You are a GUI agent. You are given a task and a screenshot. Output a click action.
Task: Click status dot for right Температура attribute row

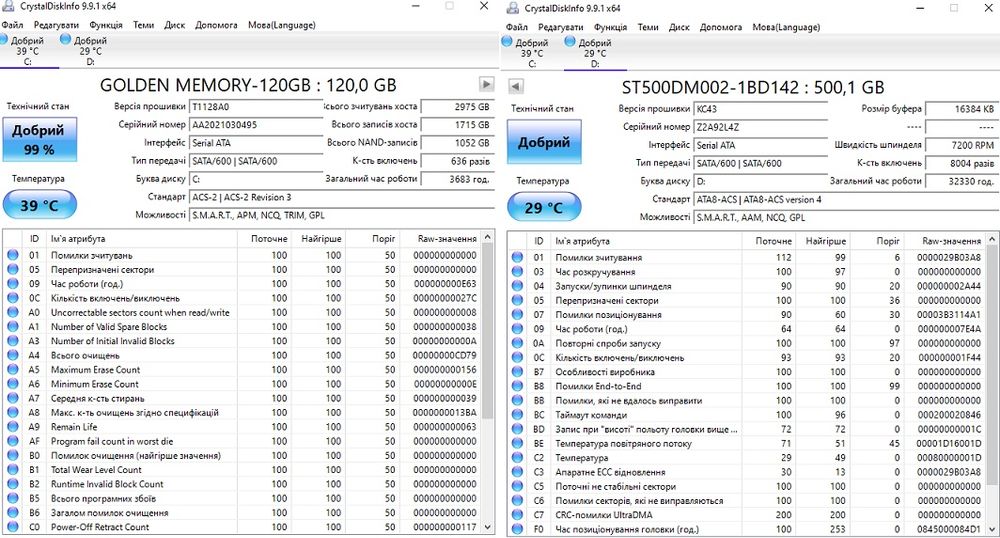tap(517, 458)
